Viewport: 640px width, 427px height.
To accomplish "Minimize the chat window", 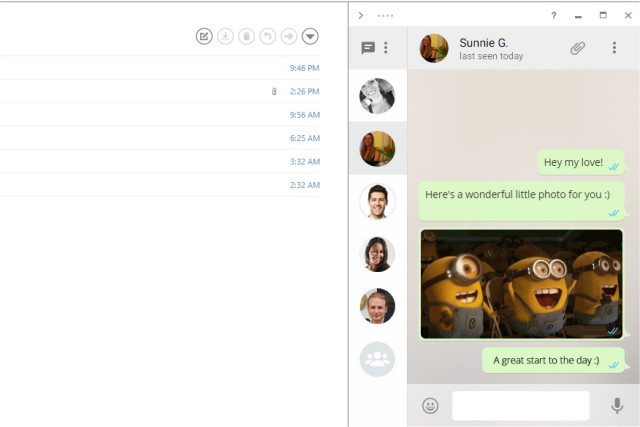I will pos(578,16).
